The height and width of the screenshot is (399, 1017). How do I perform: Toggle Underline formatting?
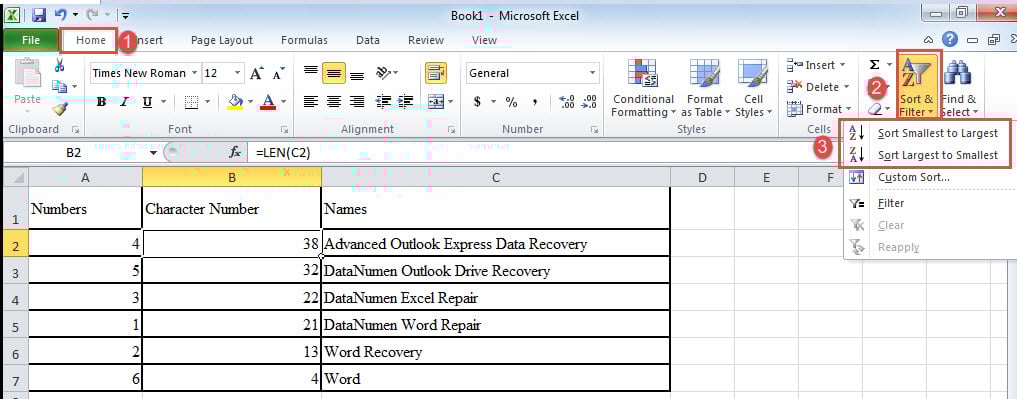pos(147,102)
